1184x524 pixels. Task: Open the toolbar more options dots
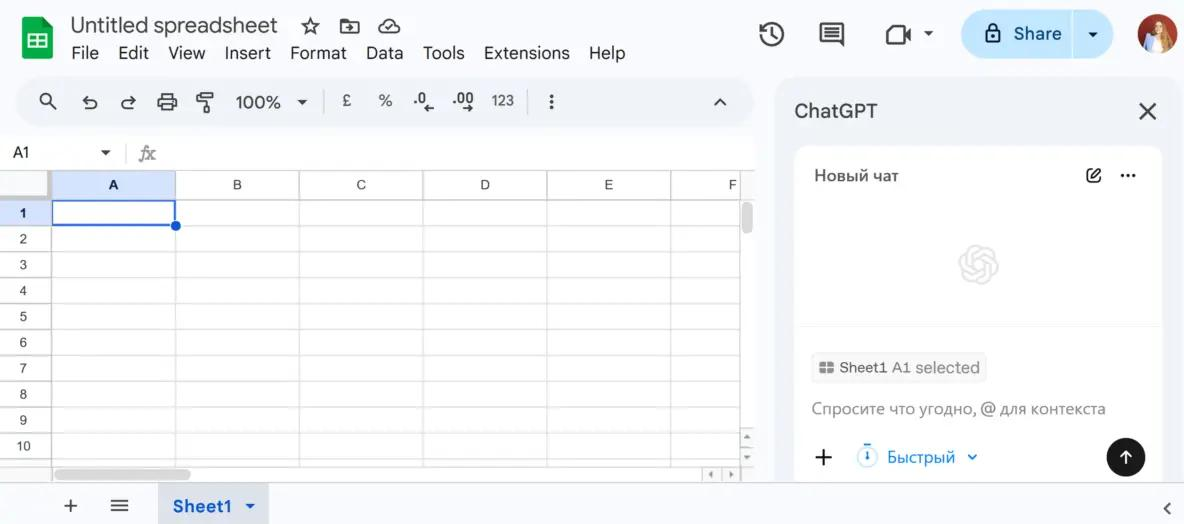551,102
